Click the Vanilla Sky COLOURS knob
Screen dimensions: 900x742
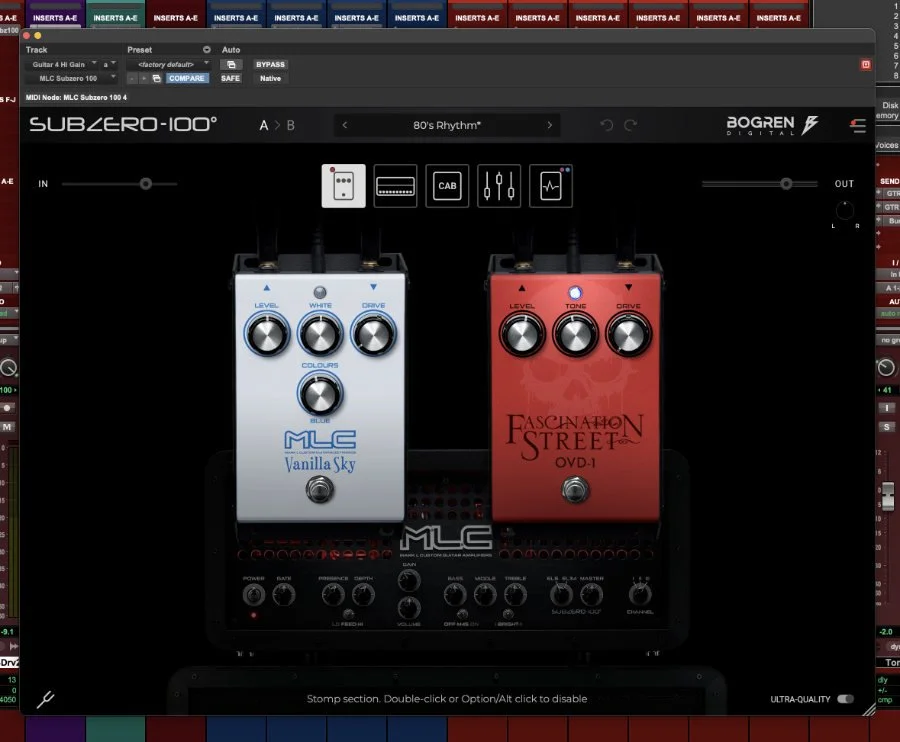click(x=320, y=395)
